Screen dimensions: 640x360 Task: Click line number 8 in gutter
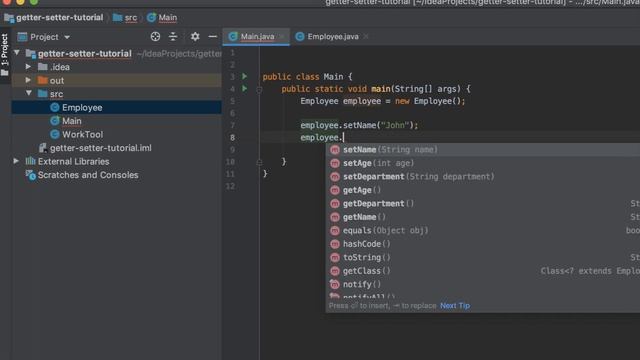[232, 138]
